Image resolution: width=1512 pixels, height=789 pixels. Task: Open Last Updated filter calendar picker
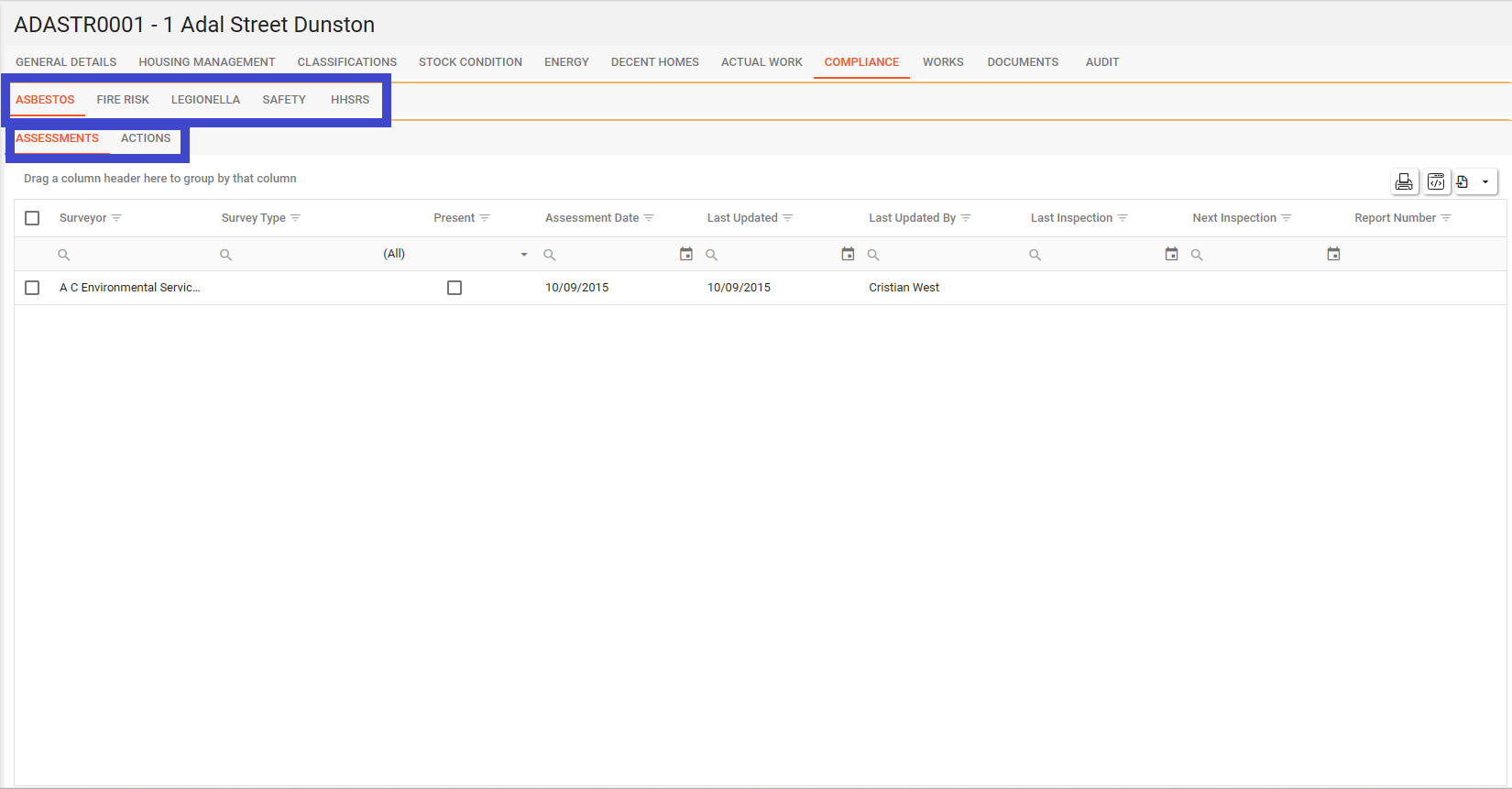[x=848, y=254]
